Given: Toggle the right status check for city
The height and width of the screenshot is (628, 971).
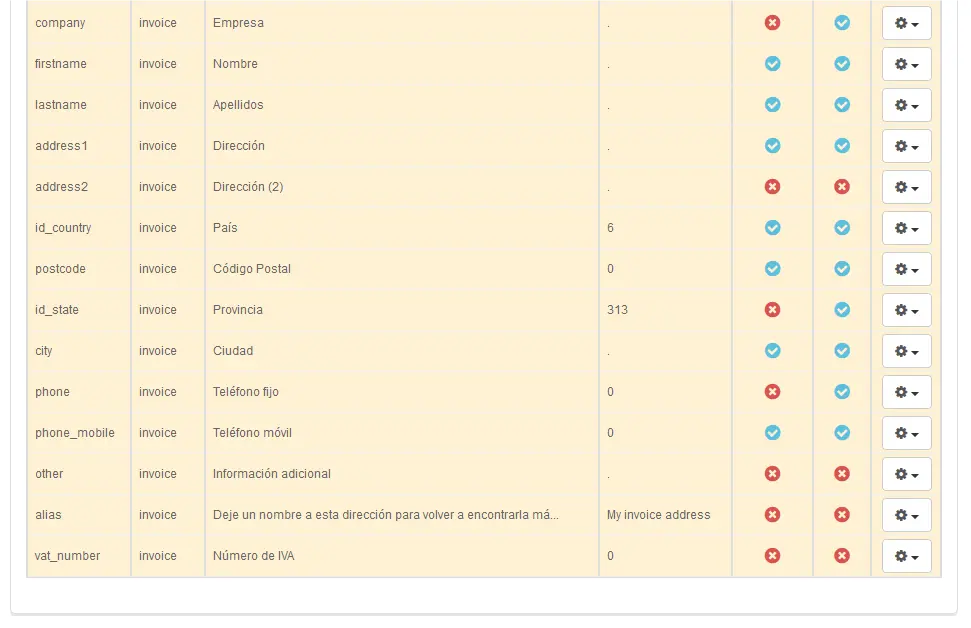Looking at the screenshot, I should [842, 351].
